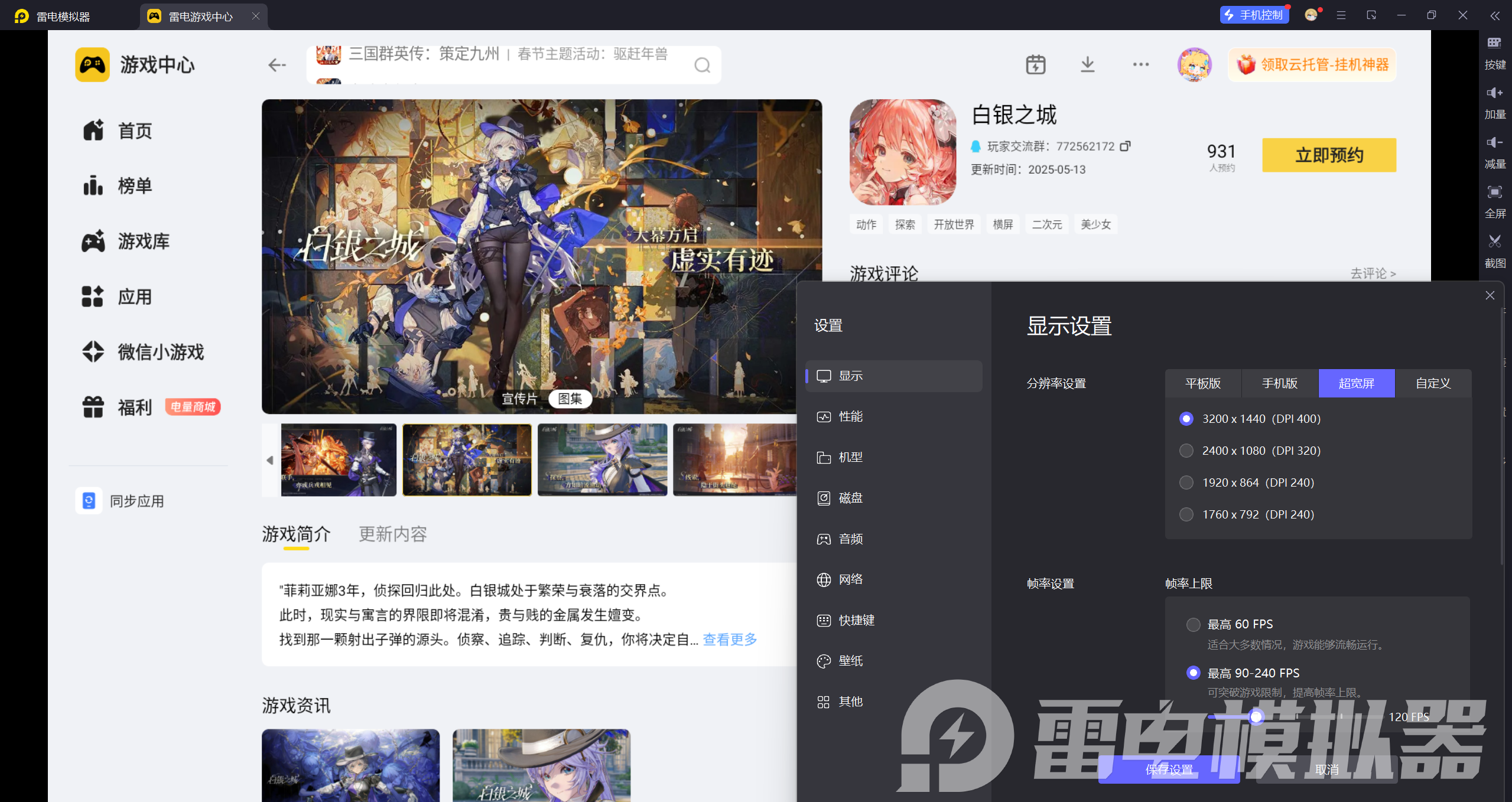Open 显示 settings category

(893, 376)
